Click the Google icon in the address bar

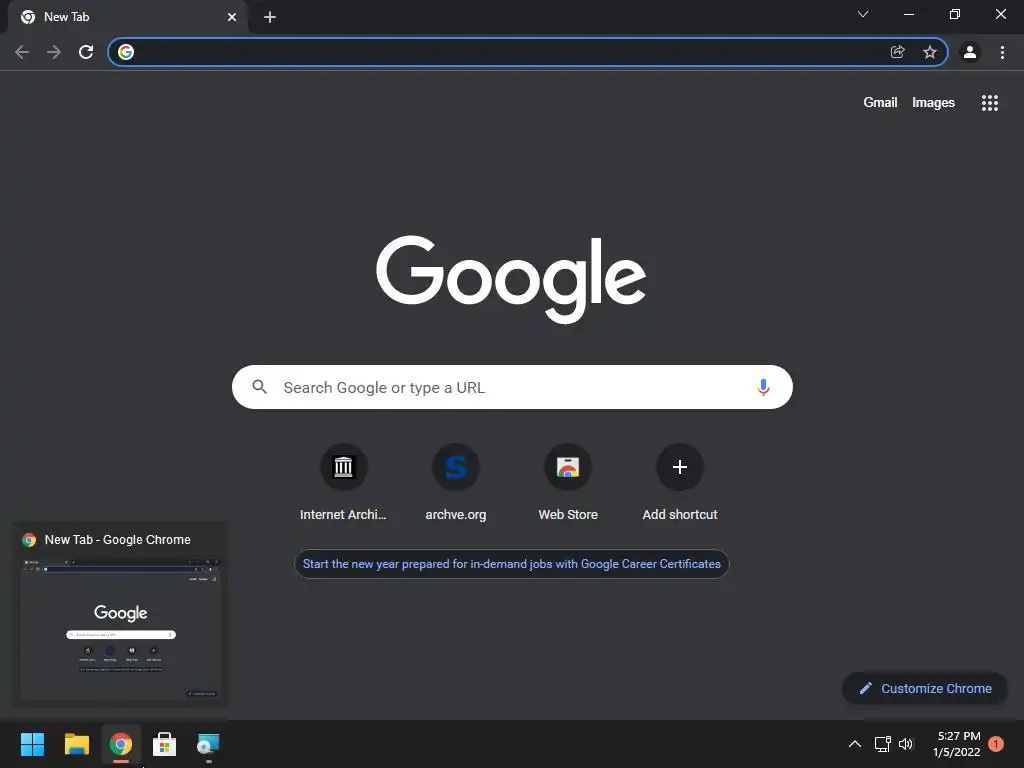(126, 52)
